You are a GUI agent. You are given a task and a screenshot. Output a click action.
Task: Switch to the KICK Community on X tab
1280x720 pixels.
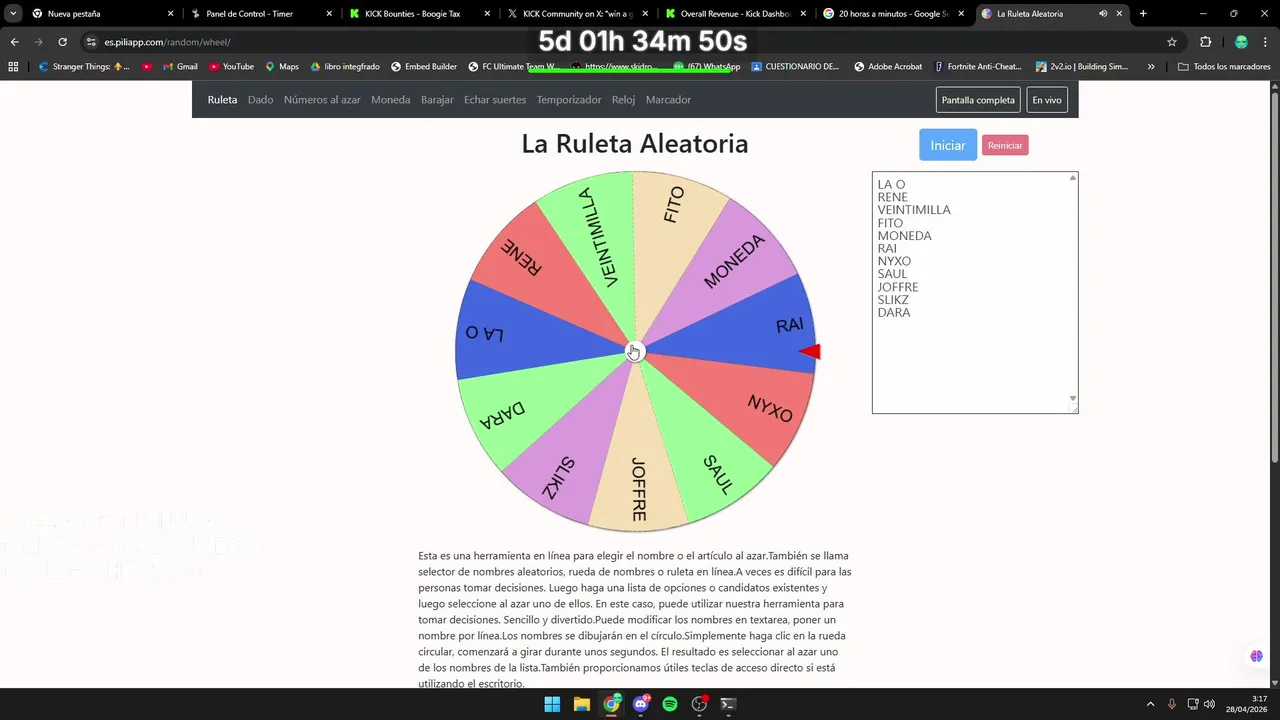click(575, 14)
